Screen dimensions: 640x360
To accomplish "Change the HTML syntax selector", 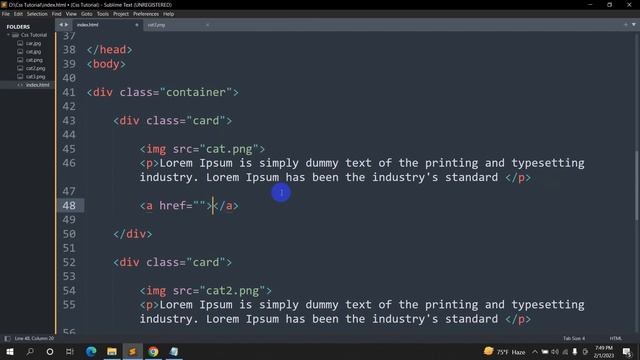I will (x=616, y=338).
